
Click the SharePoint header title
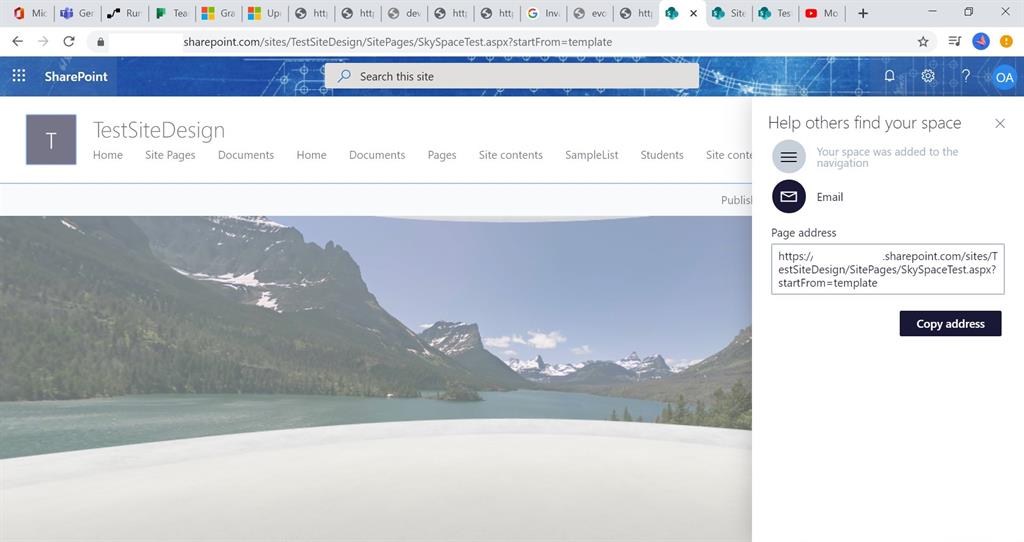tap(76, 76)
